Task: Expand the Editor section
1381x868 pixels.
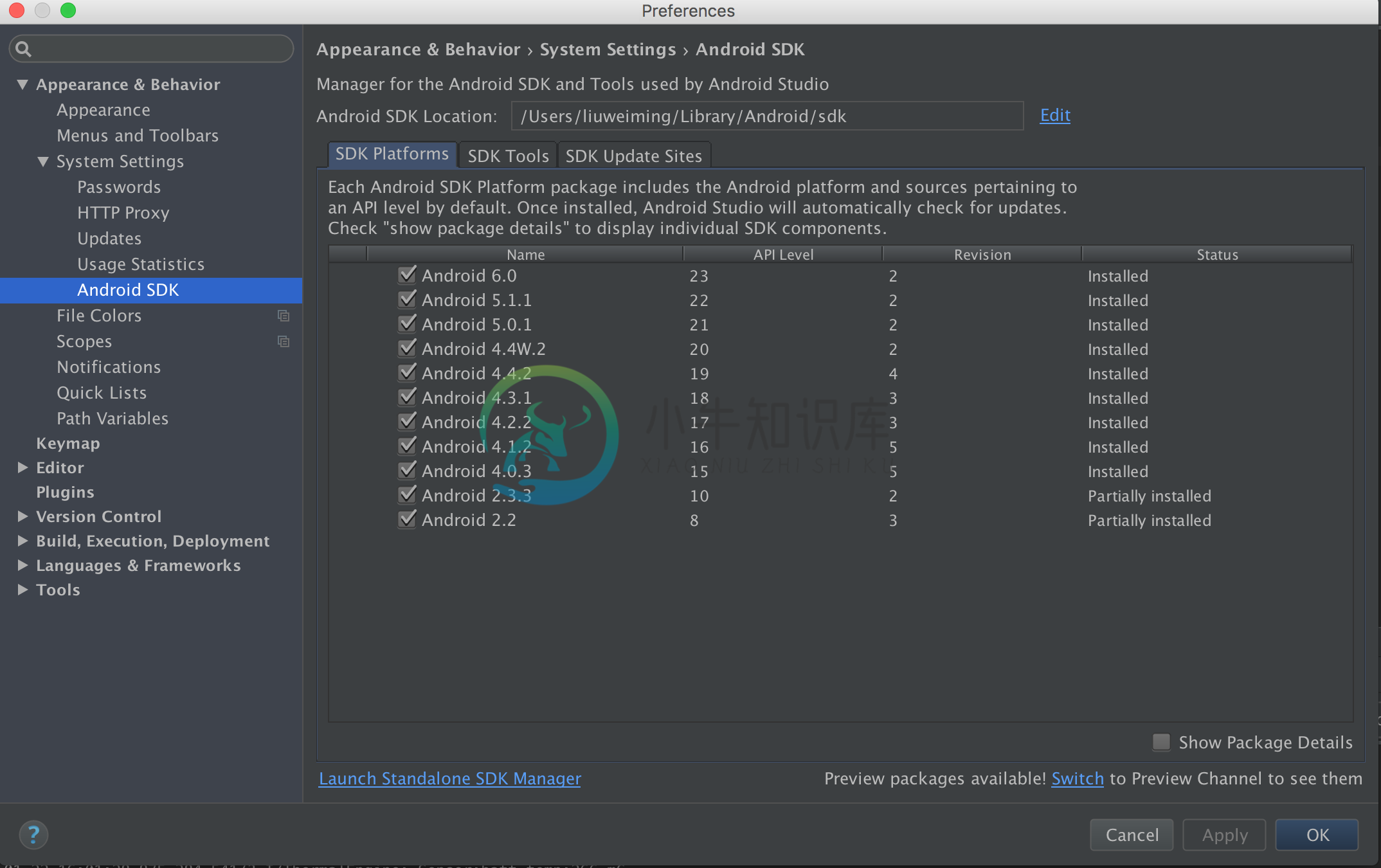Action: pos(23,467)
